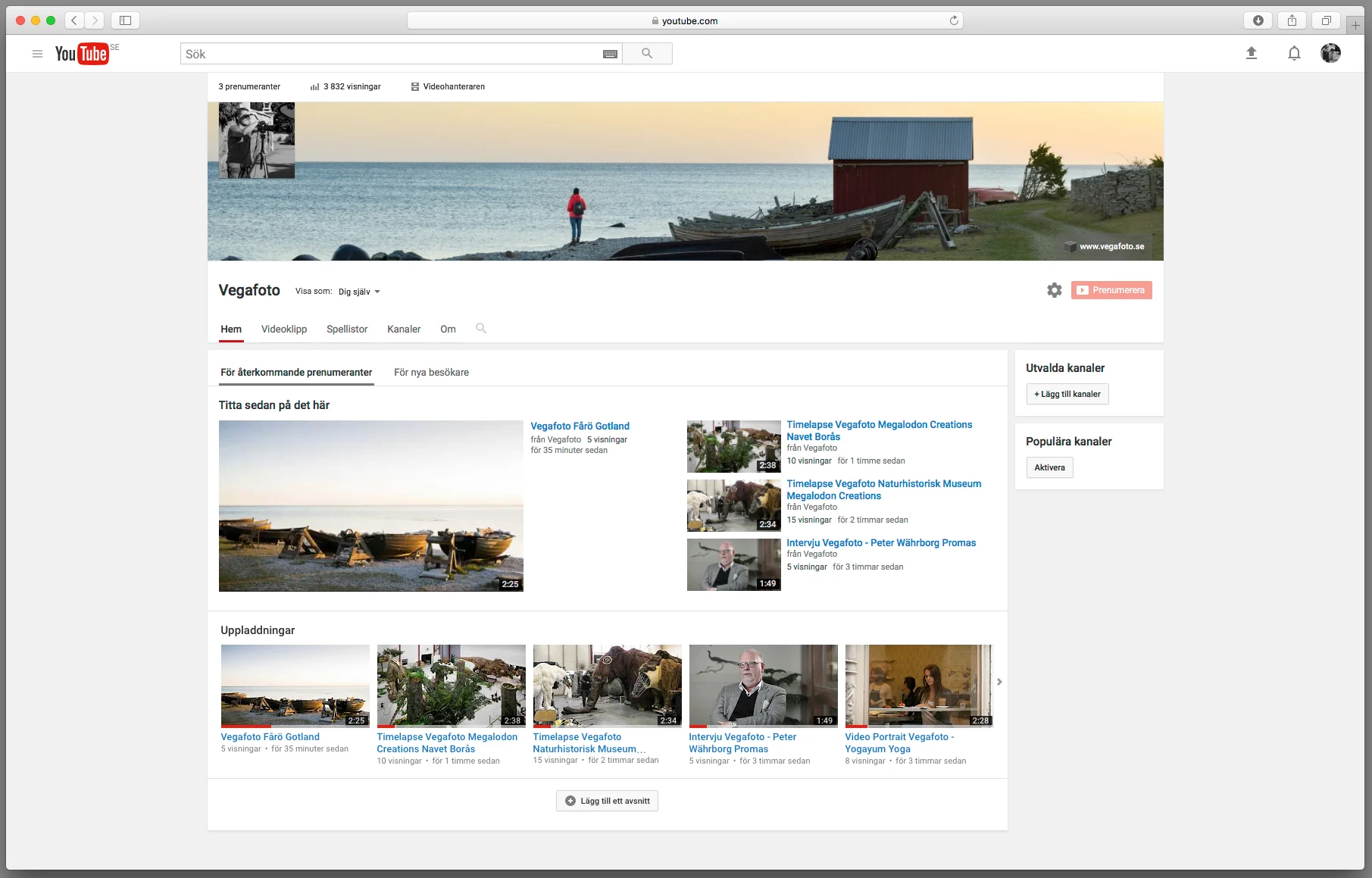Show next uploads with right chevron
Screen dimensions: 1372x878
click(999, 682)
